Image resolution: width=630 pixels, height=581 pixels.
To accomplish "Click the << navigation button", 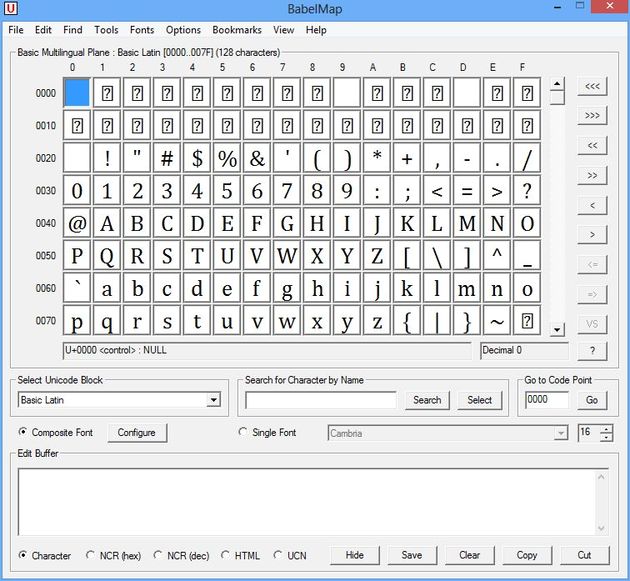I will [x=592, y=145].
